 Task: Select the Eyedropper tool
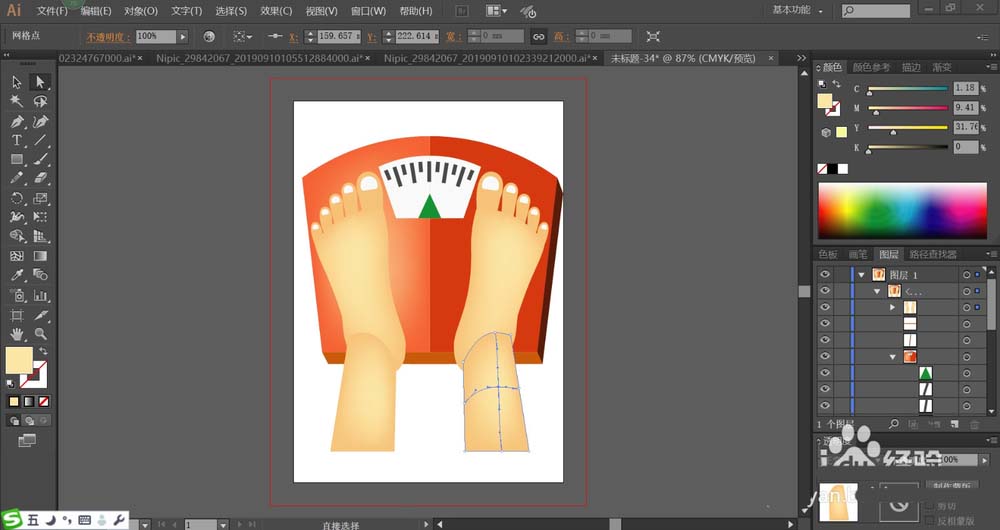[17, 275]
